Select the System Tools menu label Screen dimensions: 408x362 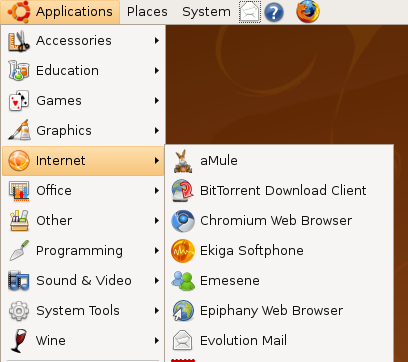point(78,311)
